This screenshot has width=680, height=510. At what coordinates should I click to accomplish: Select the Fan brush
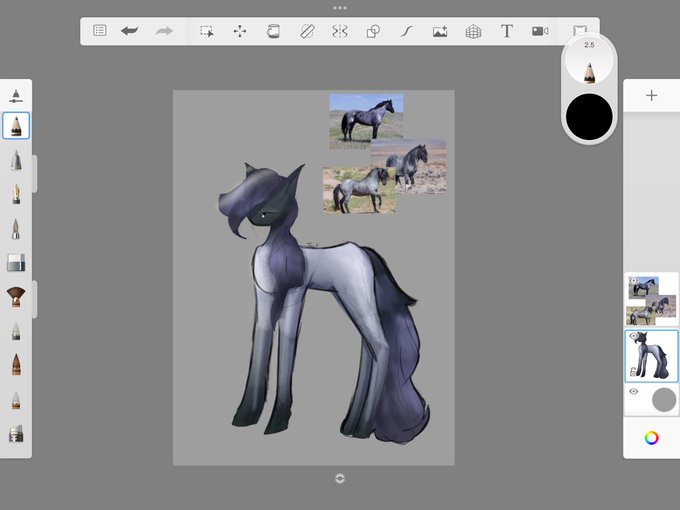16,297
